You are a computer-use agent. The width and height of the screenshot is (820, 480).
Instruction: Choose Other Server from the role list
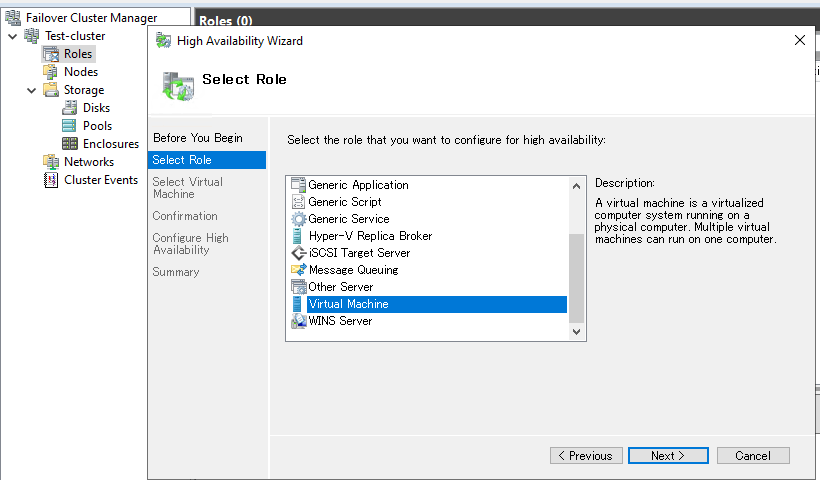click(x=340, y=287)
